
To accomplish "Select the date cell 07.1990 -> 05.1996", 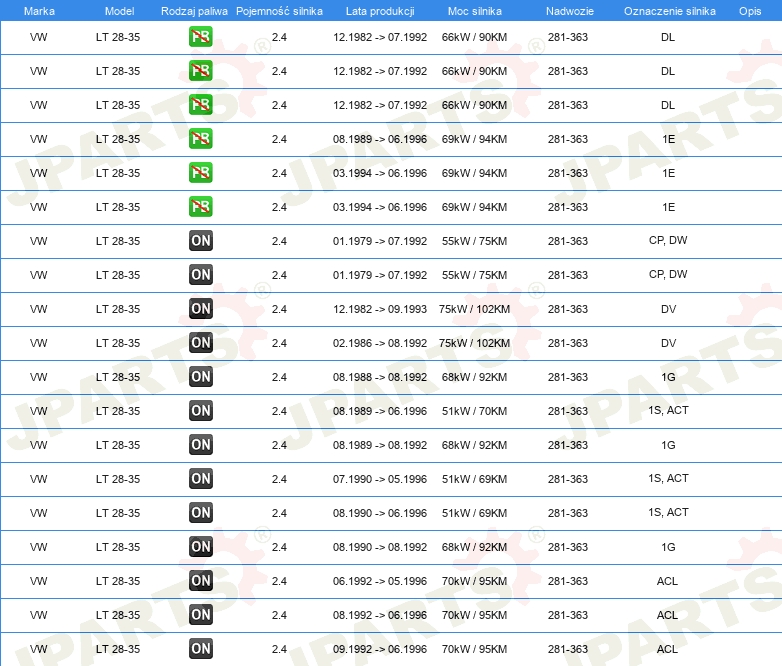I will [x=380, y=479].
